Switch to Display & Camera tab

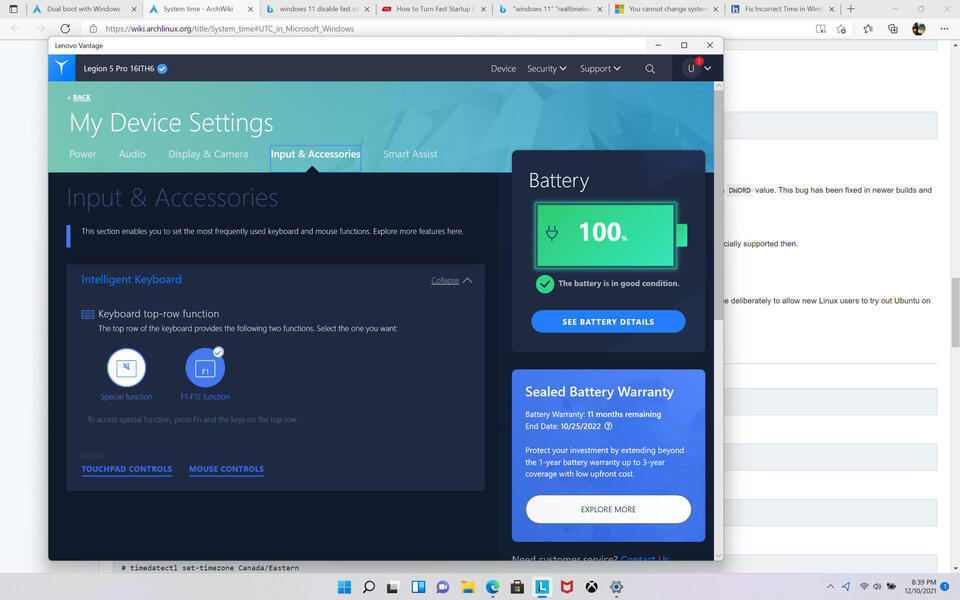click(208, 154)
